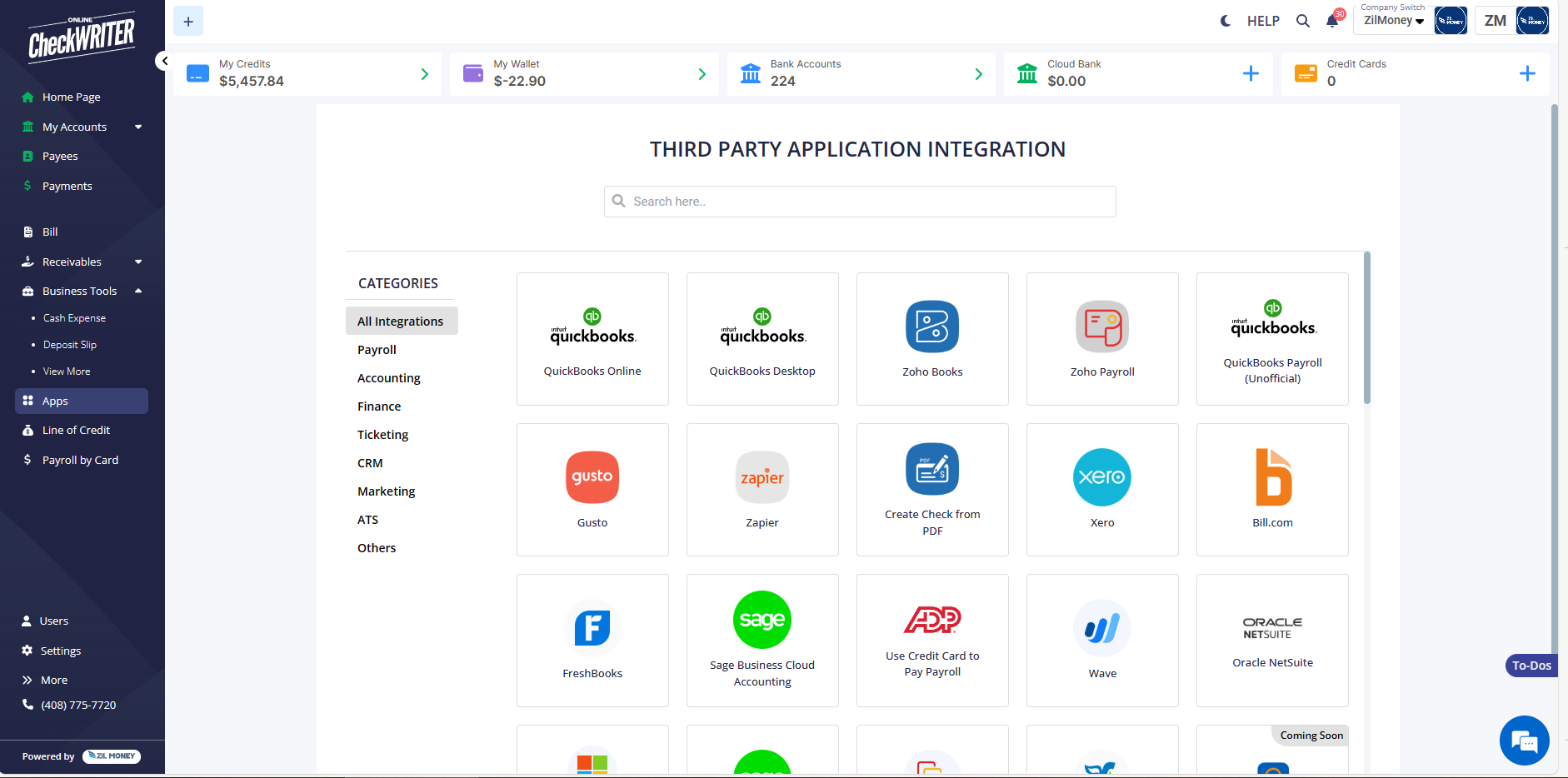
Task: Filter by CRM category
Action: point(370,463)
